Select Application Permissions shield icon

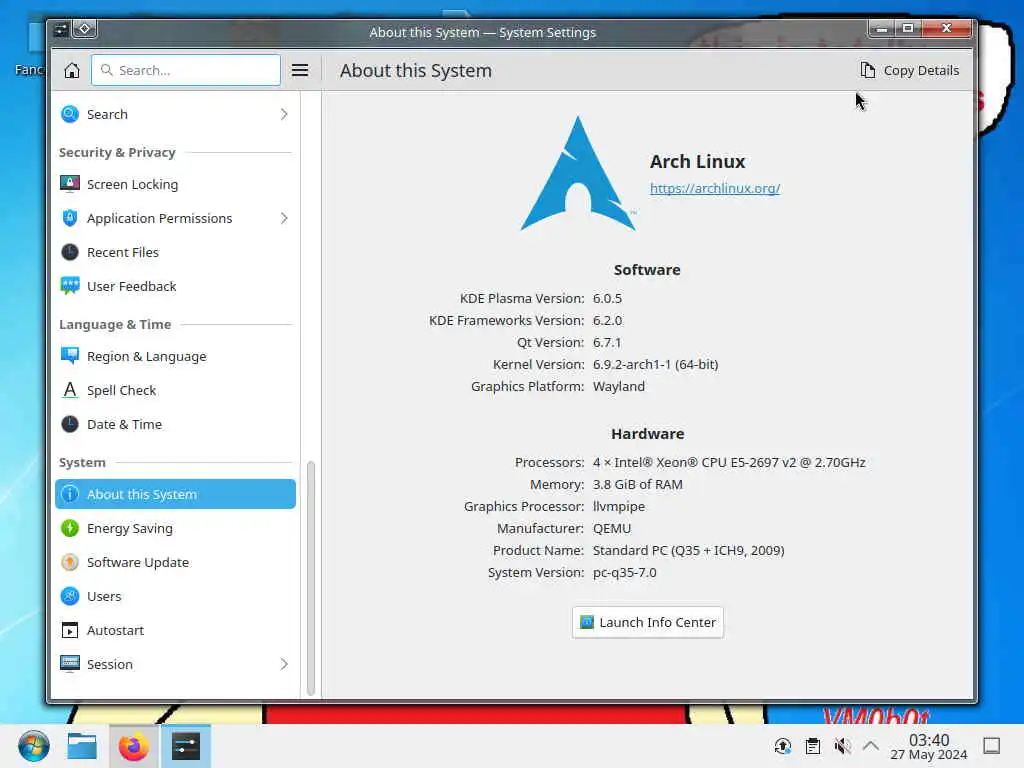coord(70,218)
